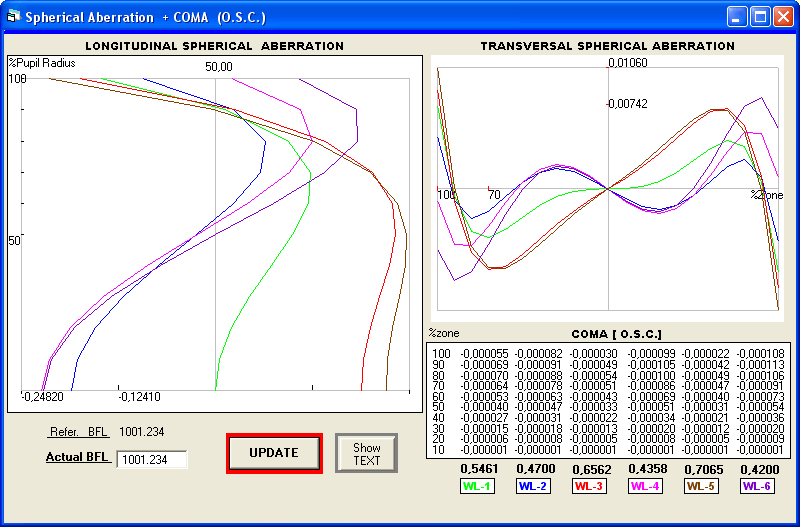
Task: Click the -0,12410 axis label
Action: coord(139,397)
